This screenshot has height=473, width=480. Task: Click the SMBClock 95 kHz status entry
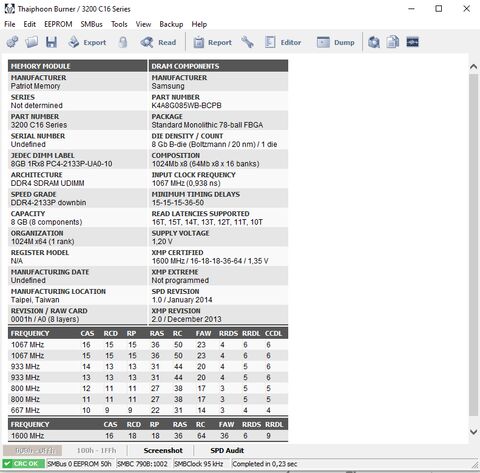199,464
